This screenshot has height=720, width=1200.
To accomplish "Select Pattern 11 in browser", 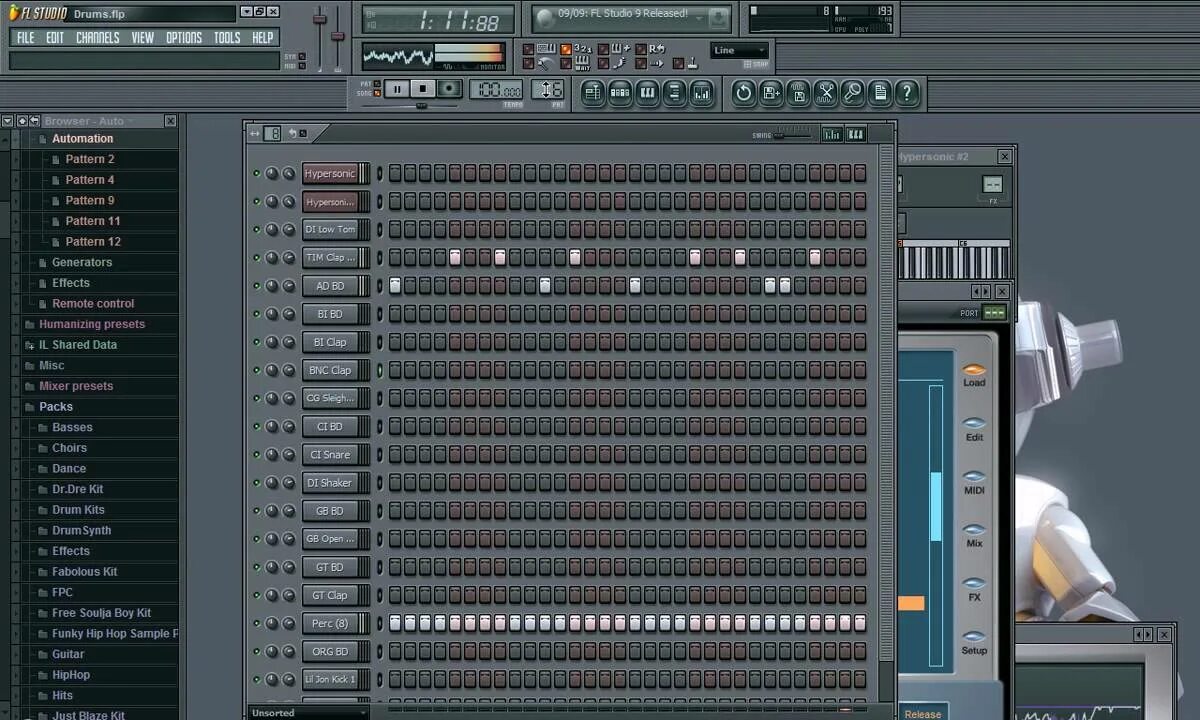I will 93,221.
